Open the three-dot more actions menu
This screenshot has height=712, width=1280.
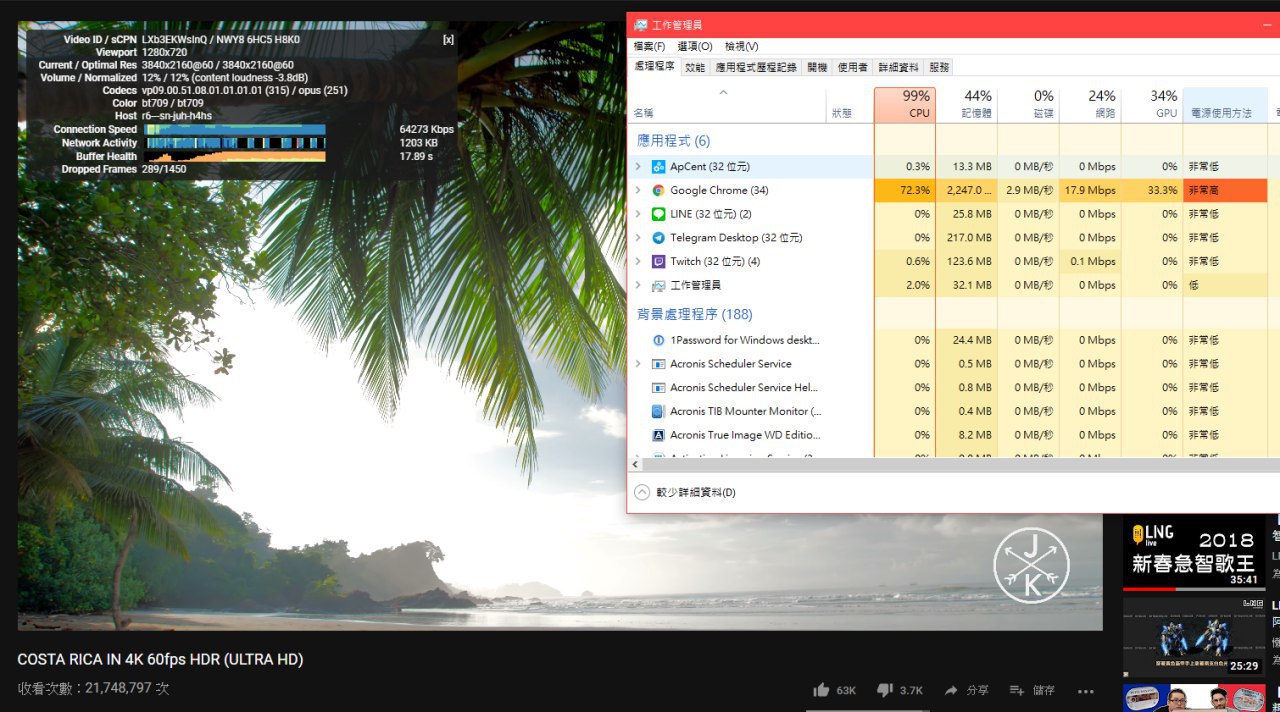click(x=1086, y=691)
